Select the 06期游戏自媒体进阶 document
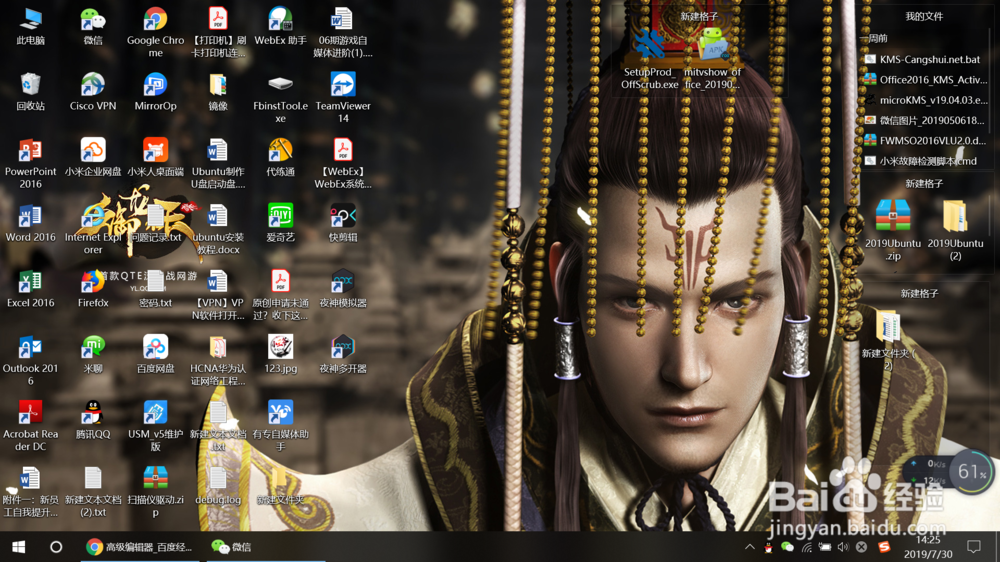Screen dimensions: 1000x562 click(x=342, y=33)
